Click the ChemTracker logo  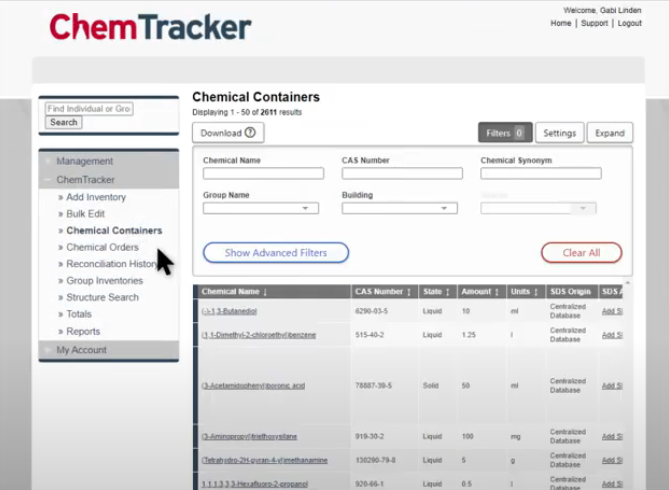(150, 26)
